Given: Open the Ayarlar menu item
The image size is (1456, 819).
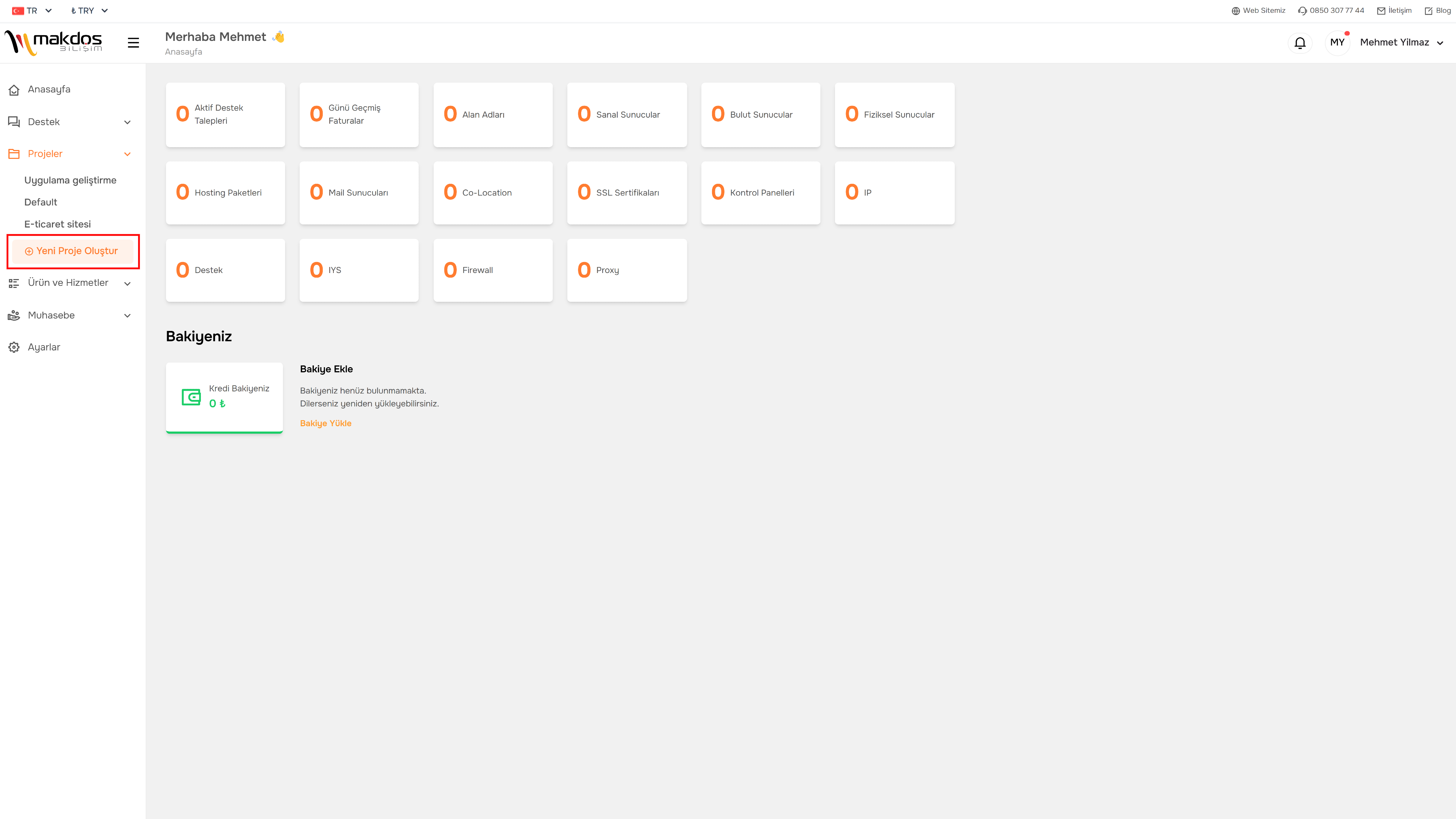Looking at the screenshot, I should (x=44, y=347).
